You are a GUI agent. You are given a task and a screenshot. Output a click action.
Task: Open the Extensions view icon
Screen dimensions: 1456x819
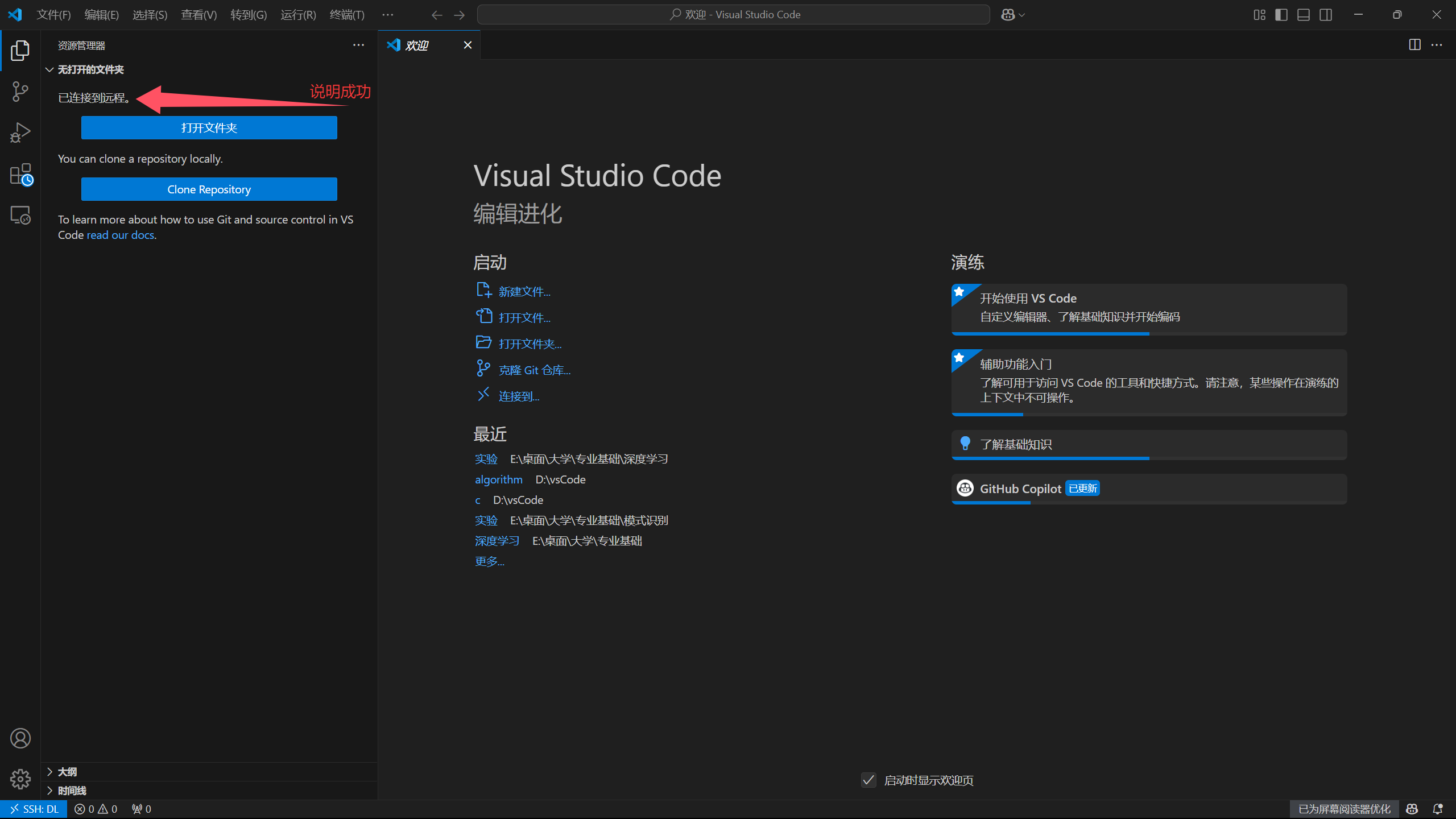click(21, 174)
